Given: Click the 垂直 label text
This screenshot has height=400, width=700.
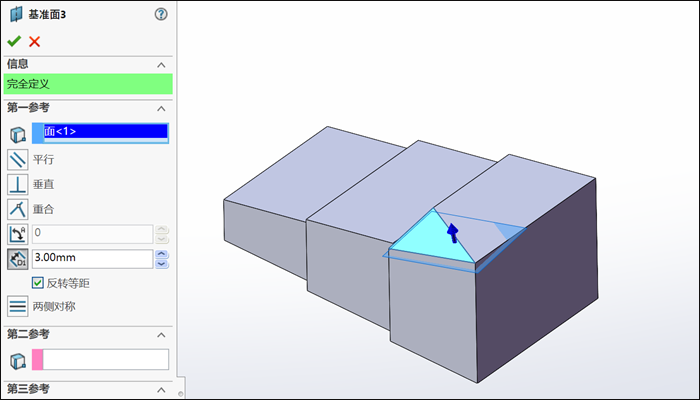Looking at the screenshot, I should (43, 184).
